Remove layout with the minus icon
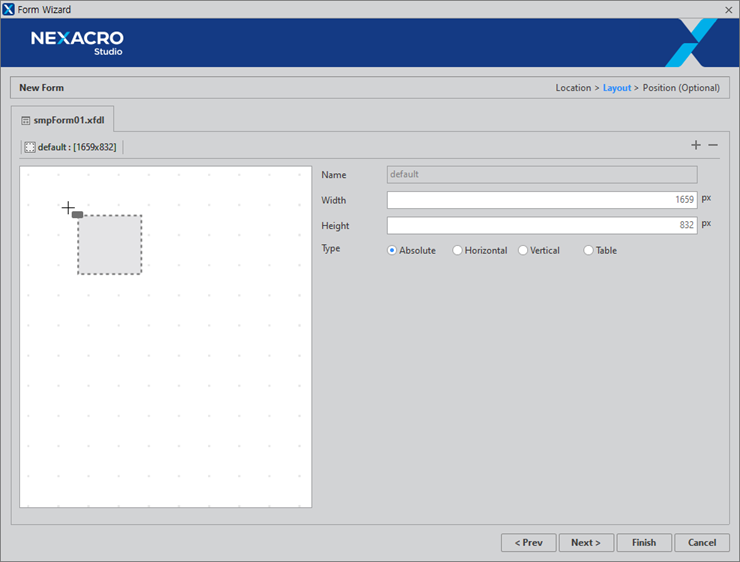The width and height of the screenshot is (740, 562). [x=713, y=145]
